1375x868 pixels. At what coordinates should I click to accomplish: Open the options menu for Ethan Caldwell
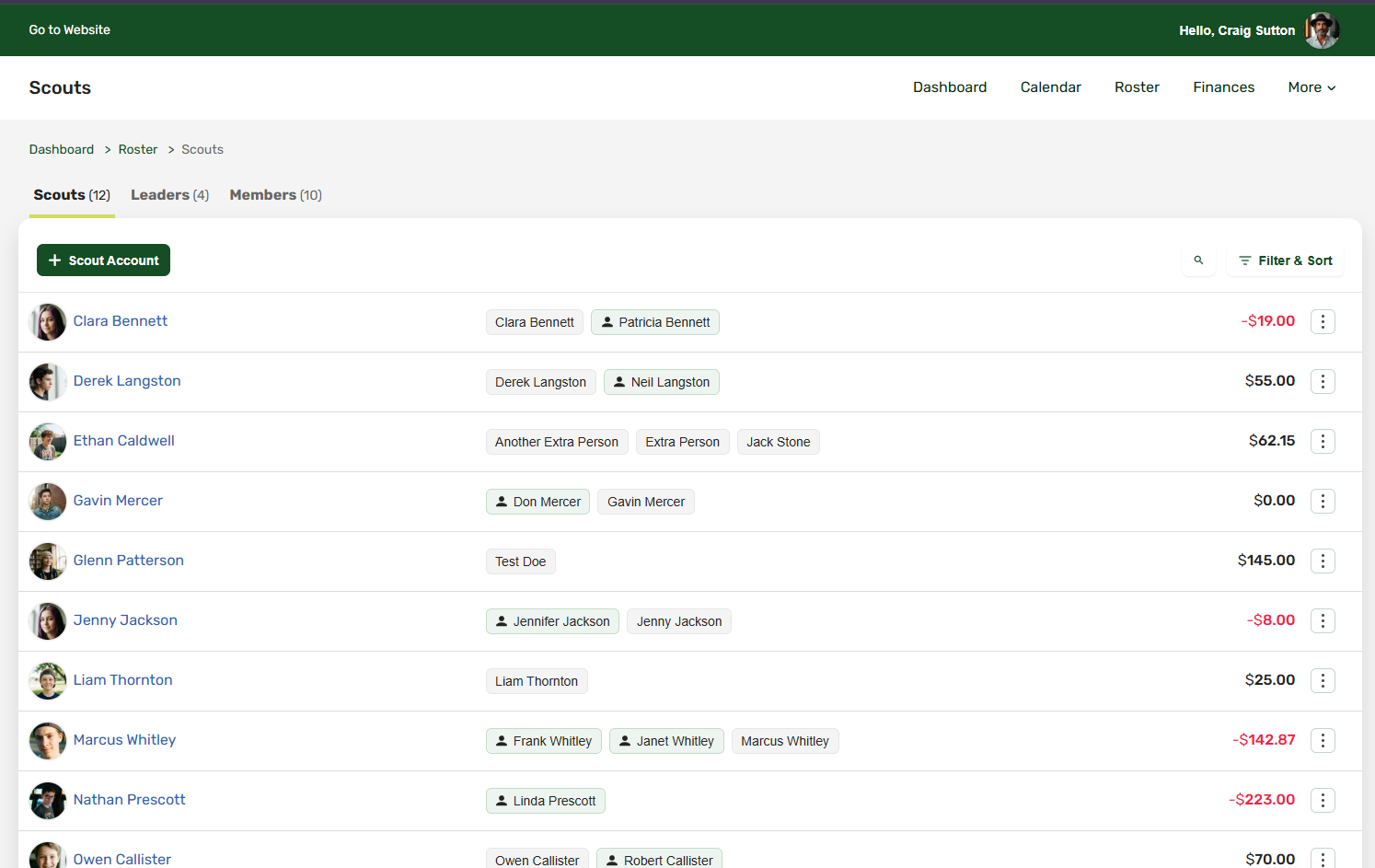(x=1323, y=441)
